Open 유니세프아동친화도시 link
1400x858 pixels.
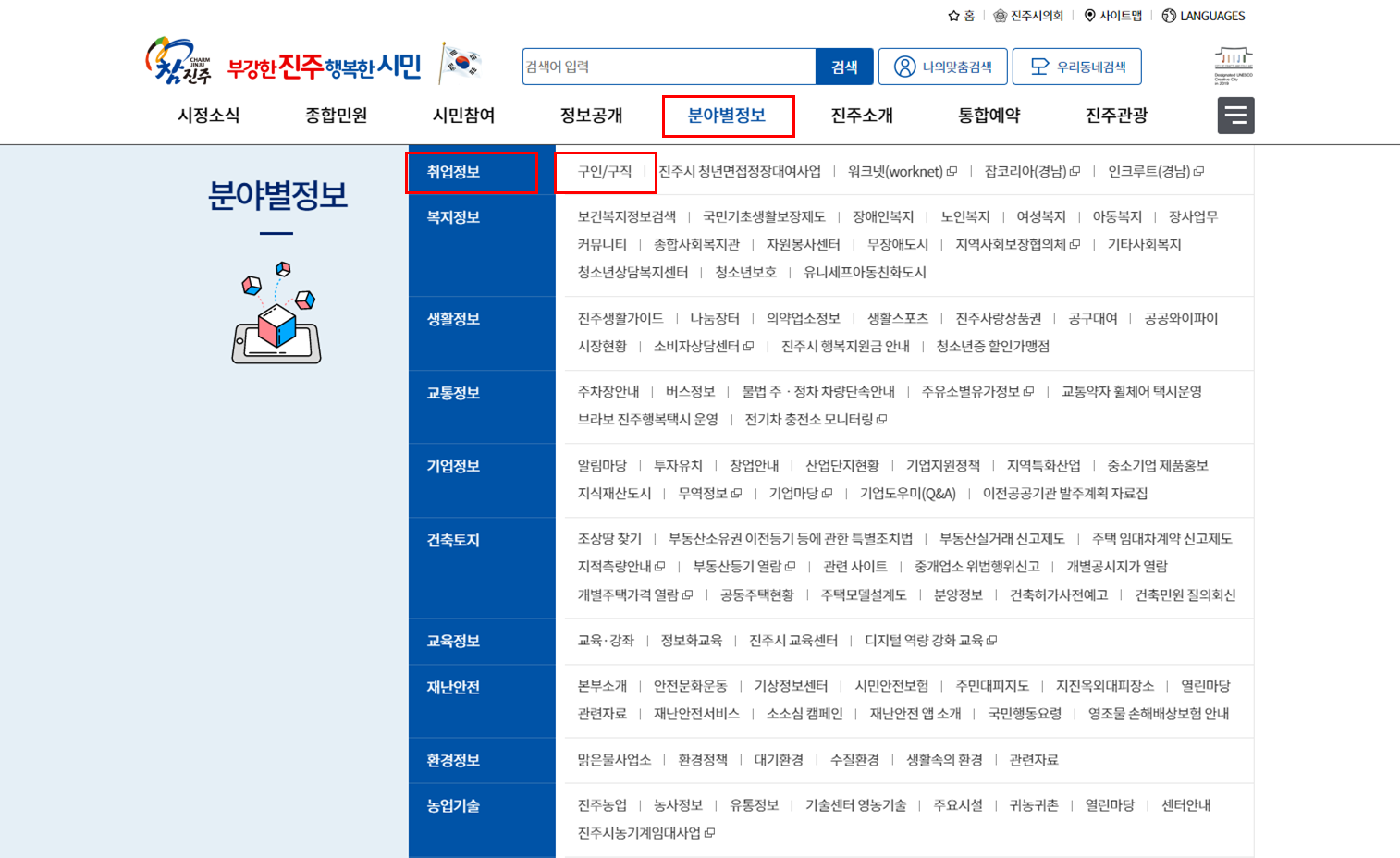(865, 272)
